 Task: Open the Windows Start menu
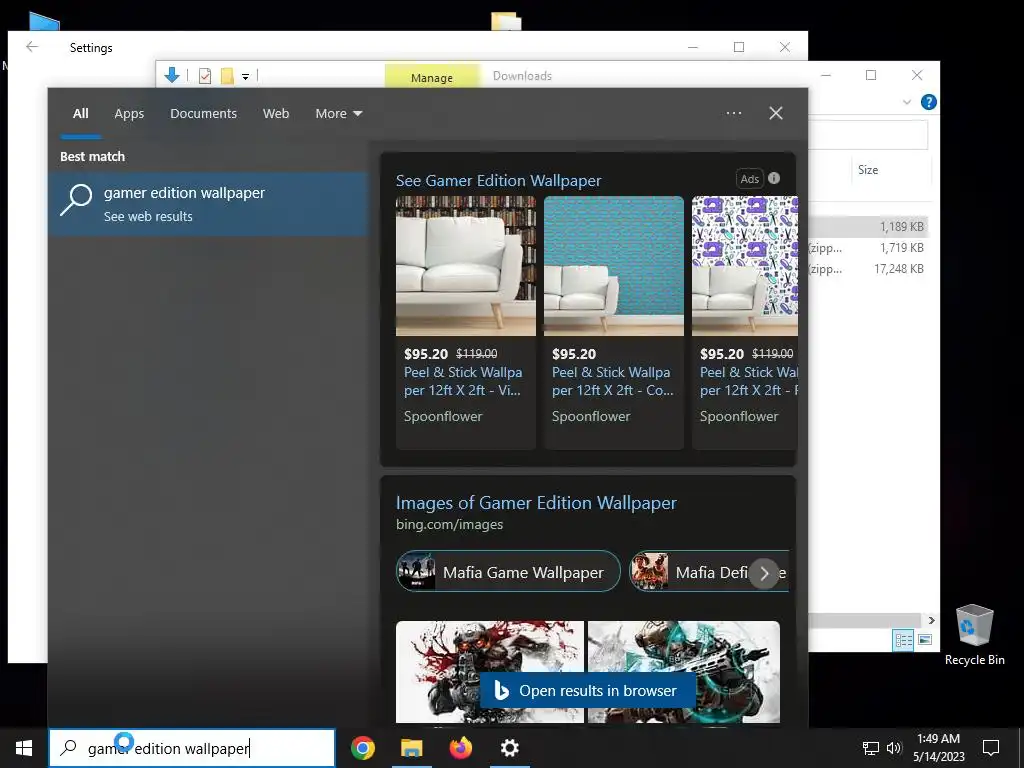click(24, 748)
